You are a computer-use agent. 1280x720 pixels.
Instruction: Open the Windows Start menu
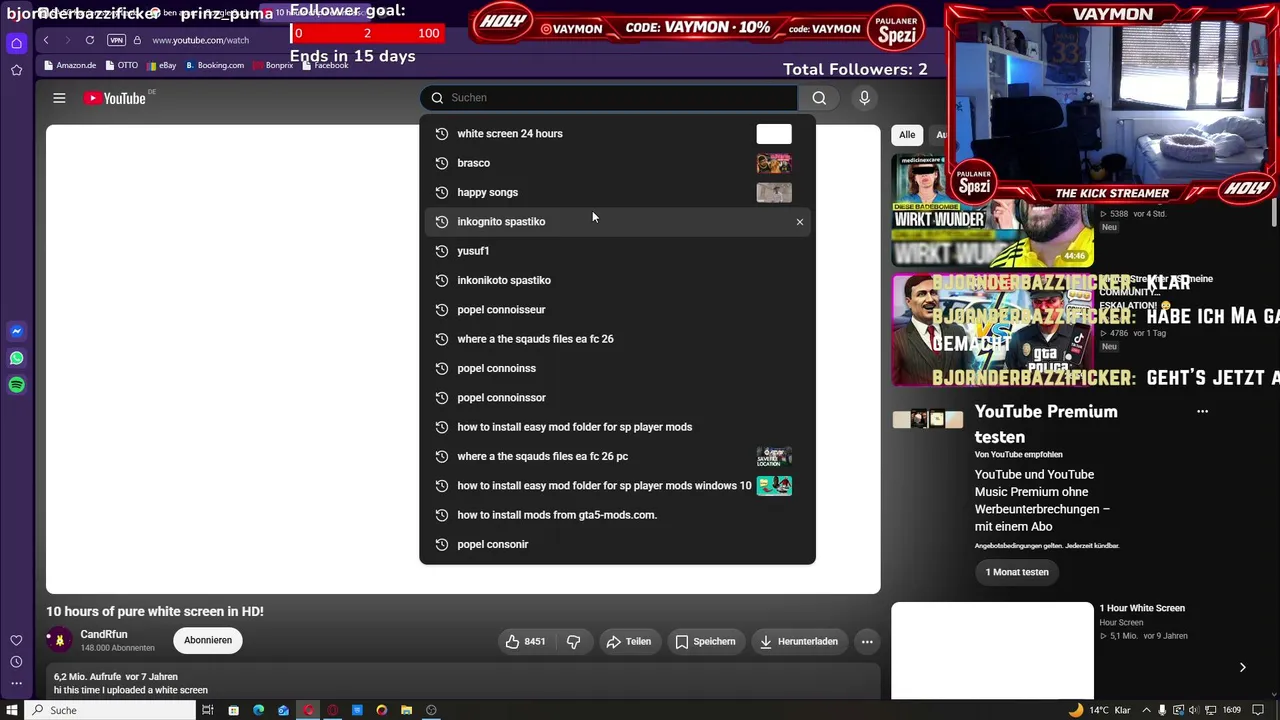tap(11, 710)
